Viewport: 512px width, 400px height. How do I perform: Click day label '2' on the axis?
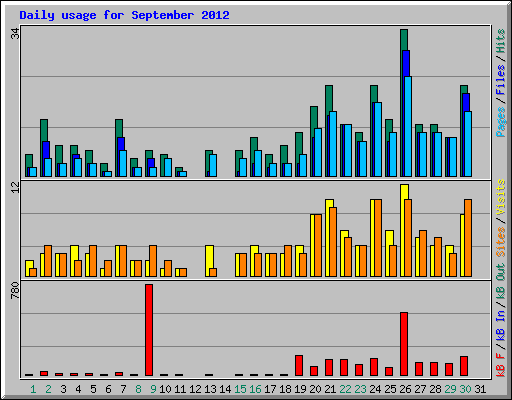coord(48,389)
